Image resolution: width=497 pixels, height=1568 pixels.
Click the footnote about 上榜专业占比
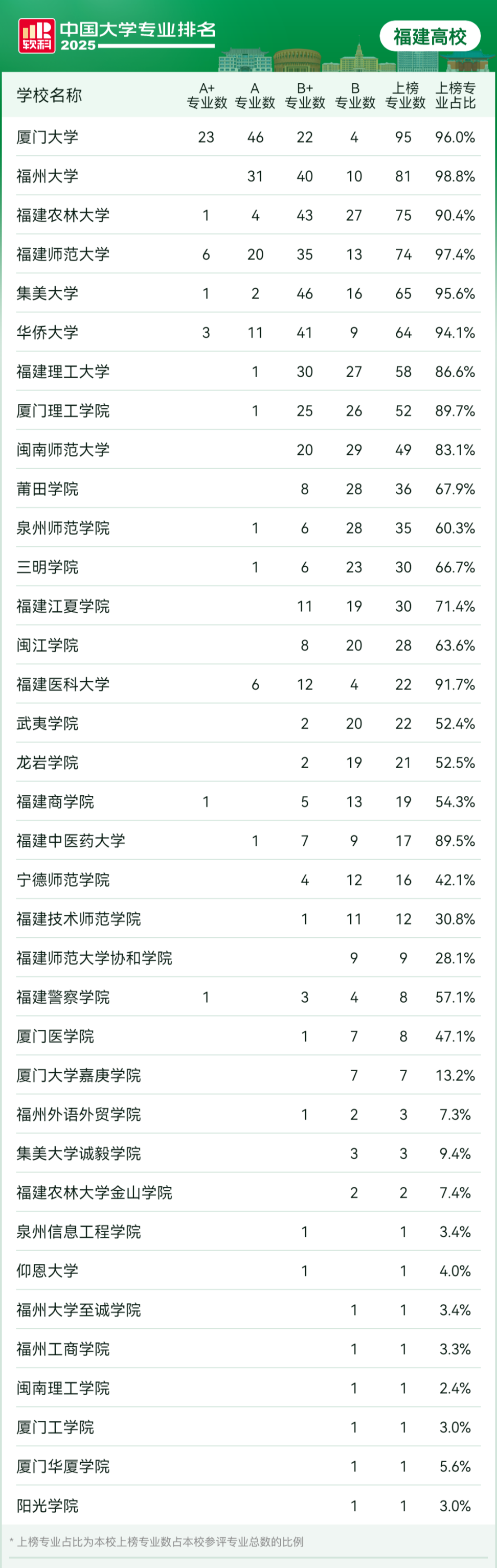156,1542
